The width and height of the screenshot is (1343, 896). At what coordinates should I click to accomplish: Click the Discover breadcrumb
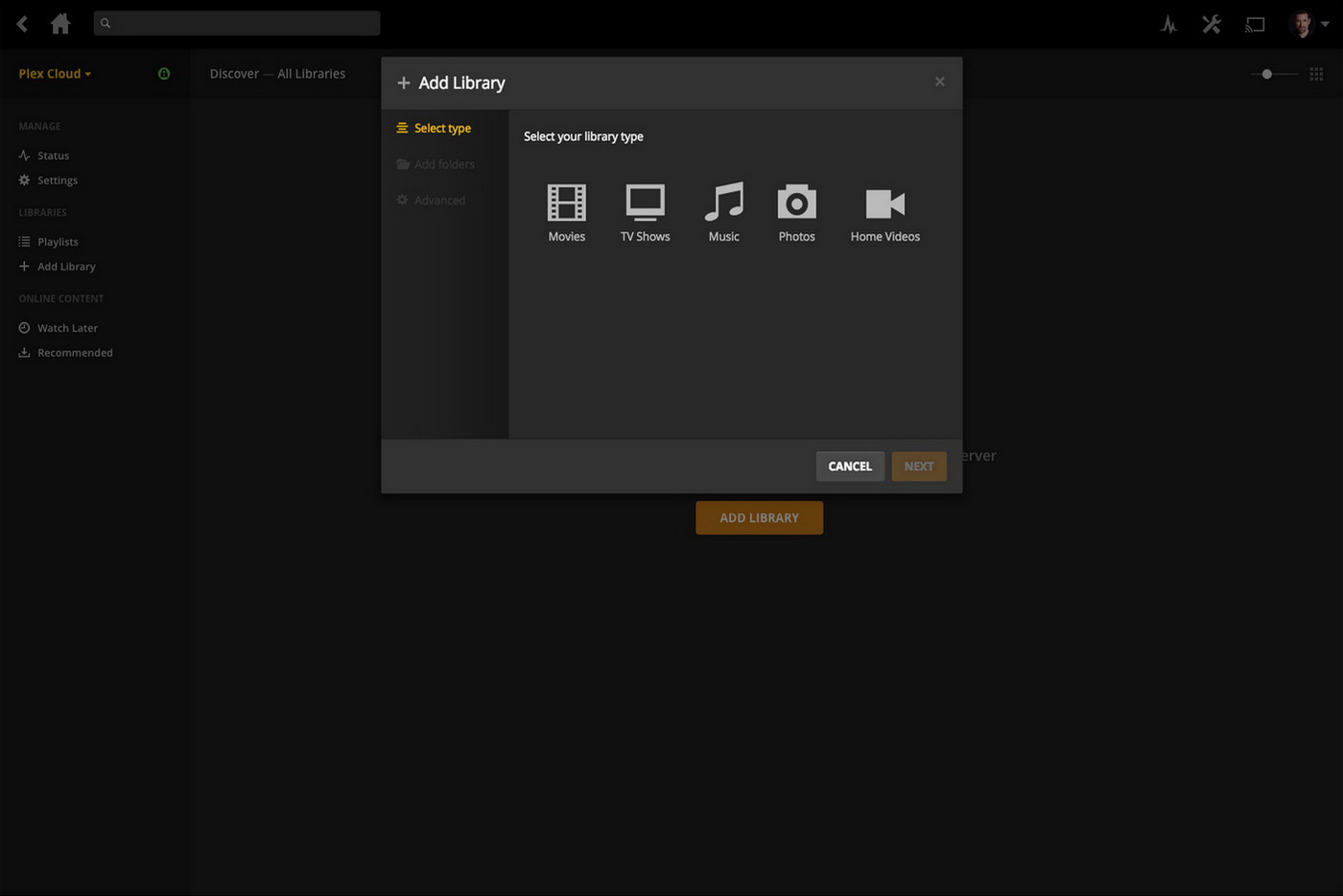pyautogui.click(x=235, y=74)
